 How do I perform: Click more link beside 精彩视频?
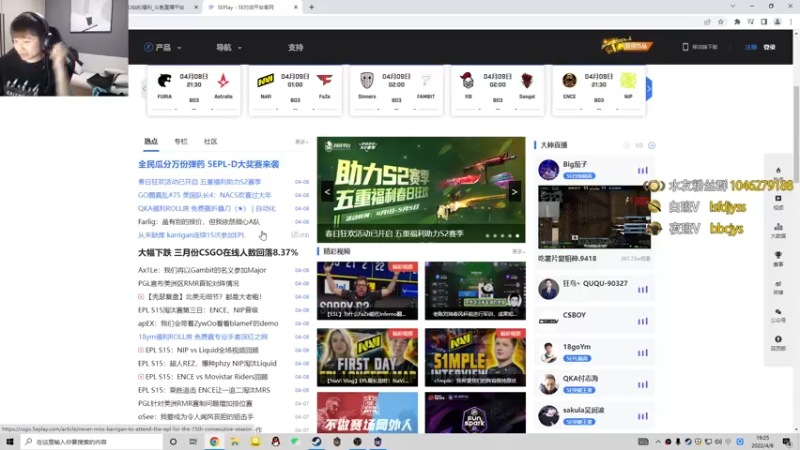(x=518, y=252)
